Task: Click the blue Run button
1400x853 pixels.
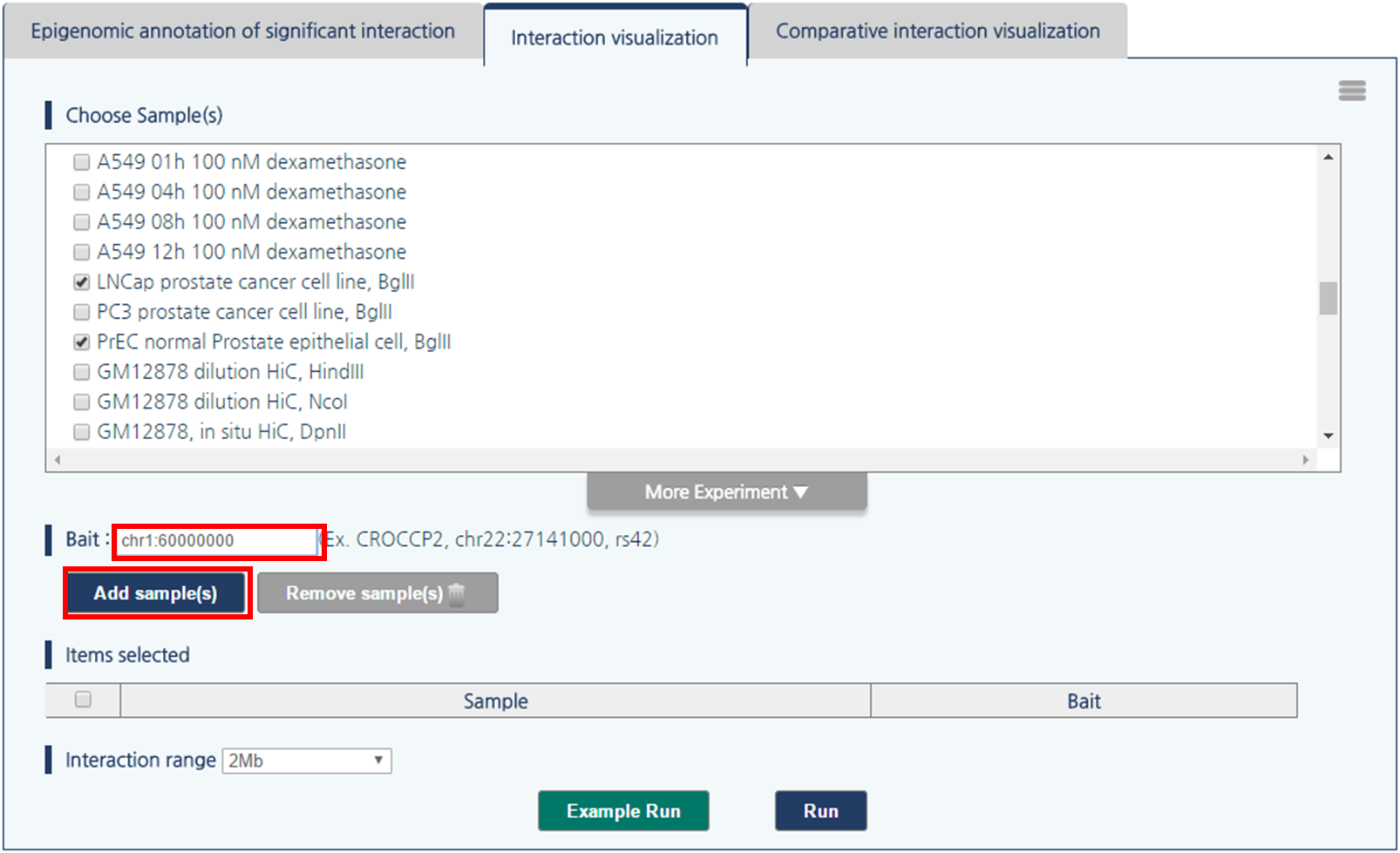Action: pyautogui.click(x=821, y=811)
